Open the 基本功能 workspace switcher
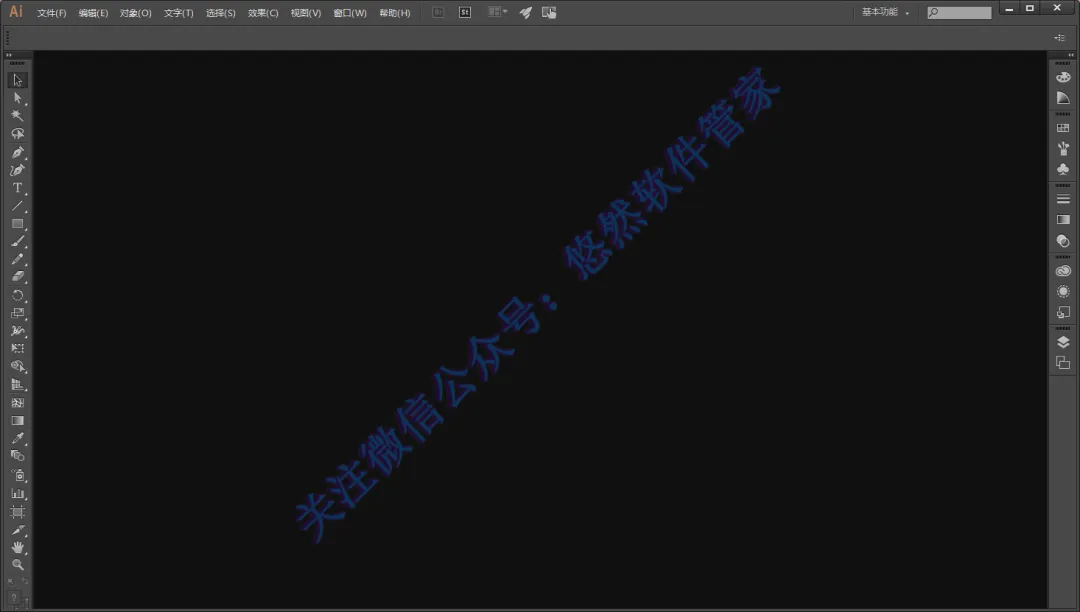The width and height of the screenshot is (1080, 612). [885, 12]
